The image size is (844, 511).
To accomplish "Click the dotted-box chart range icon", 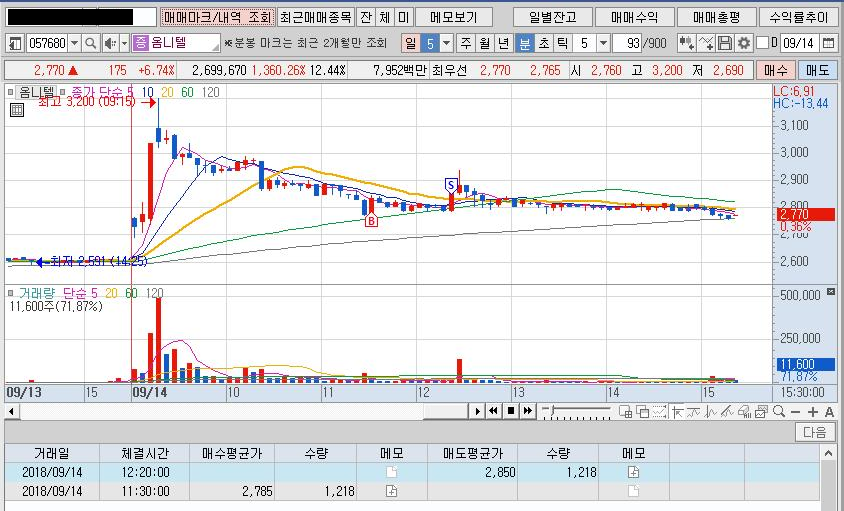I will (x=659, y=412).
